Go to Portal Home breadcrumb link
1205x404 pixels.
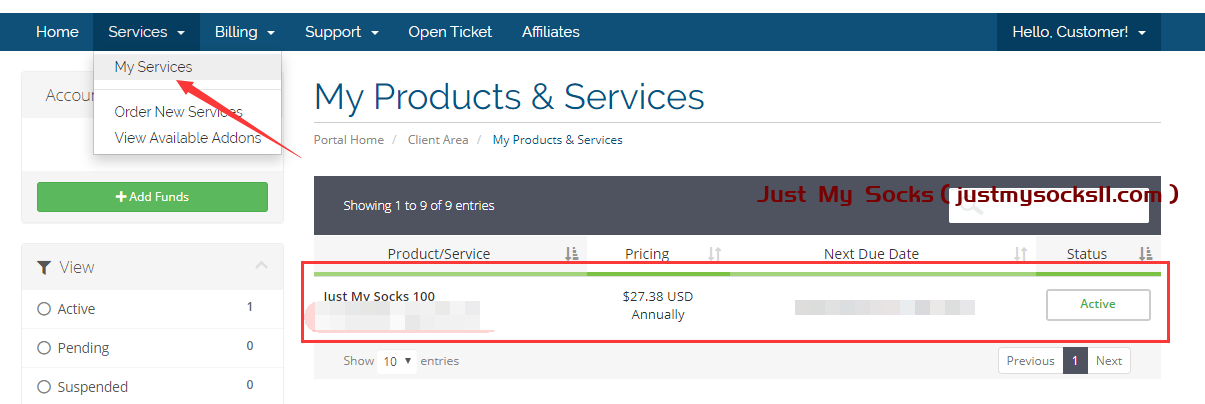348,140
